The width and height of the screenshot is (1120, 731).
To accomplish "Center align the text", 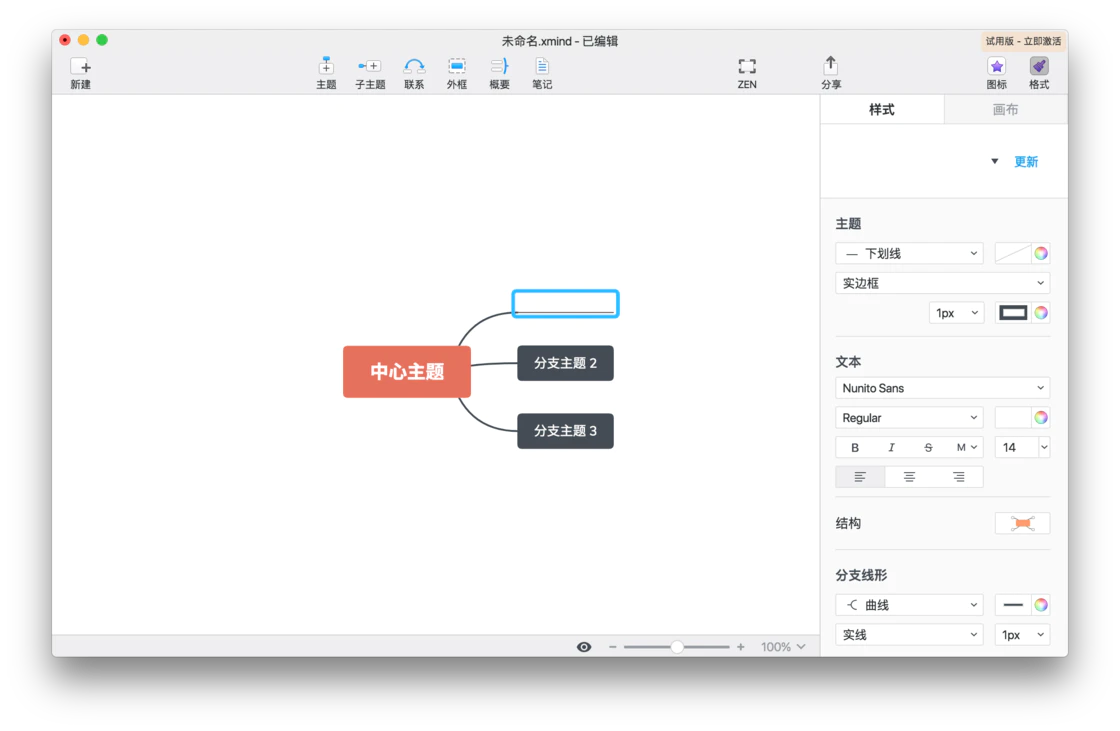I will point(909,477).
